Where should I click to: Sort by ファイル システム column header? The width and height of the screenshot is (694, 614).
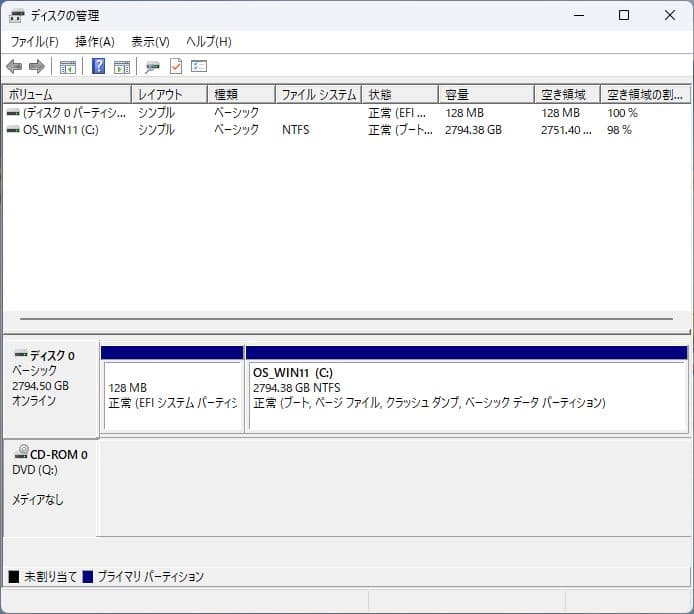(319, 94)
